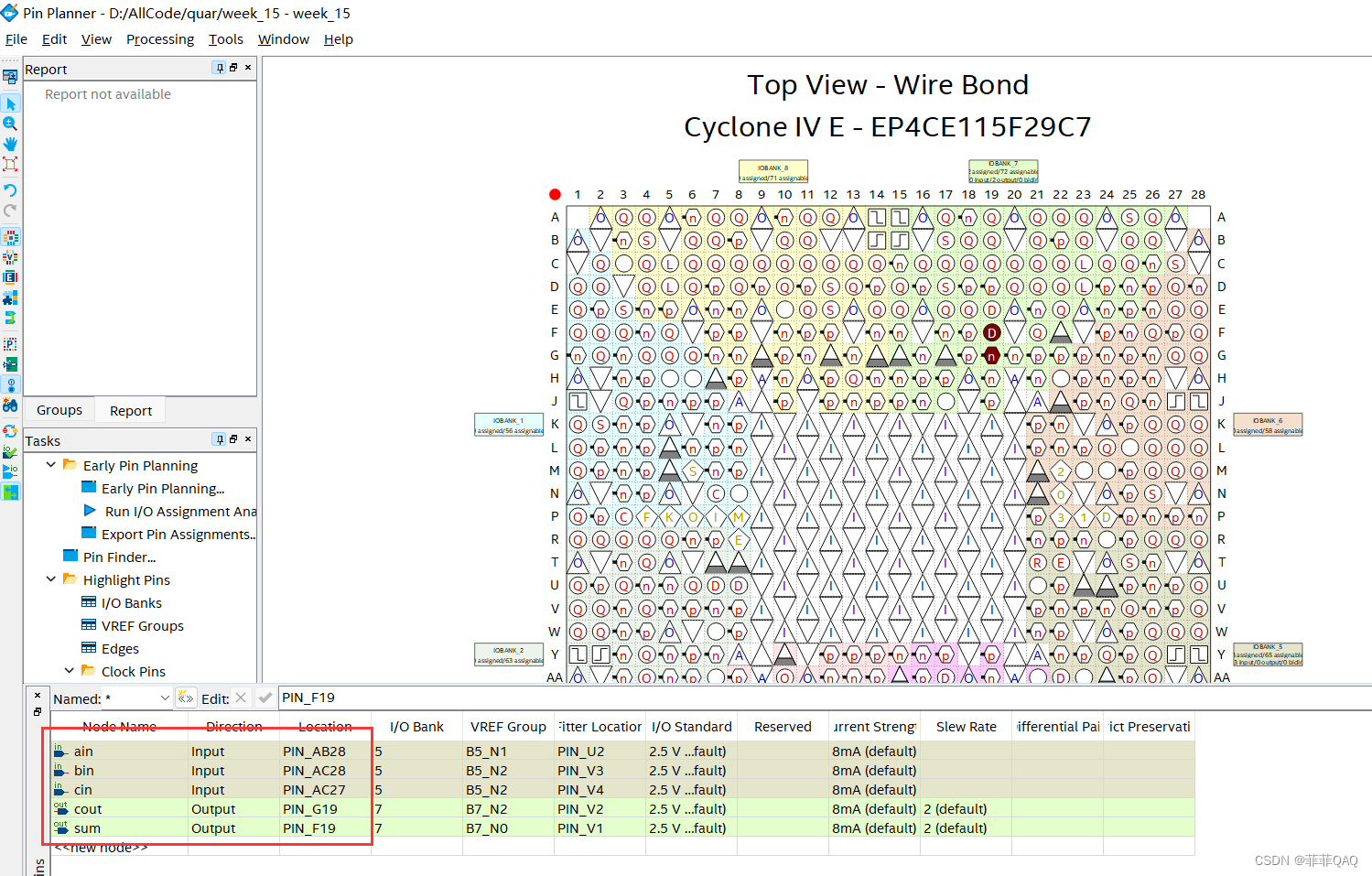Image resolution: width=1372 pixels, height=876 pixels.
Task: Open Pin Finder... task
Action: (119, 557)
